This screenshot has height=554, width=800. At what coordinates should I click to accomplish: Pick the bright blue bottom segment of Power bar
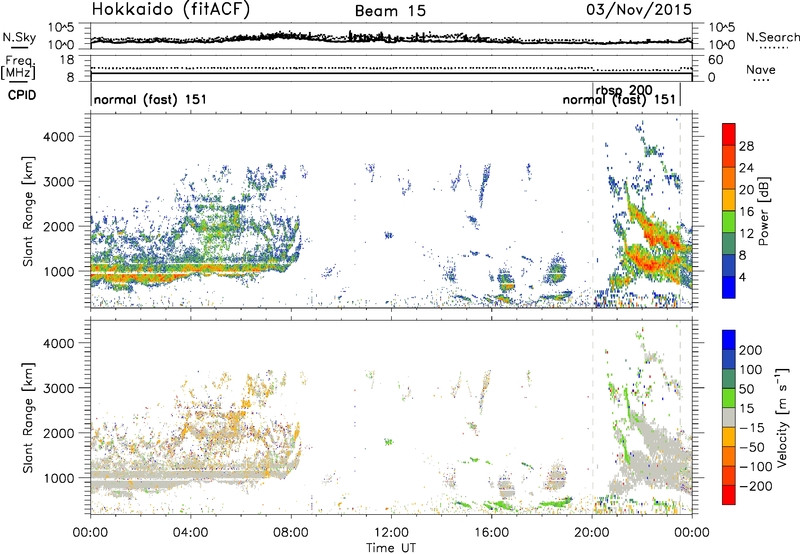point(729,287)
